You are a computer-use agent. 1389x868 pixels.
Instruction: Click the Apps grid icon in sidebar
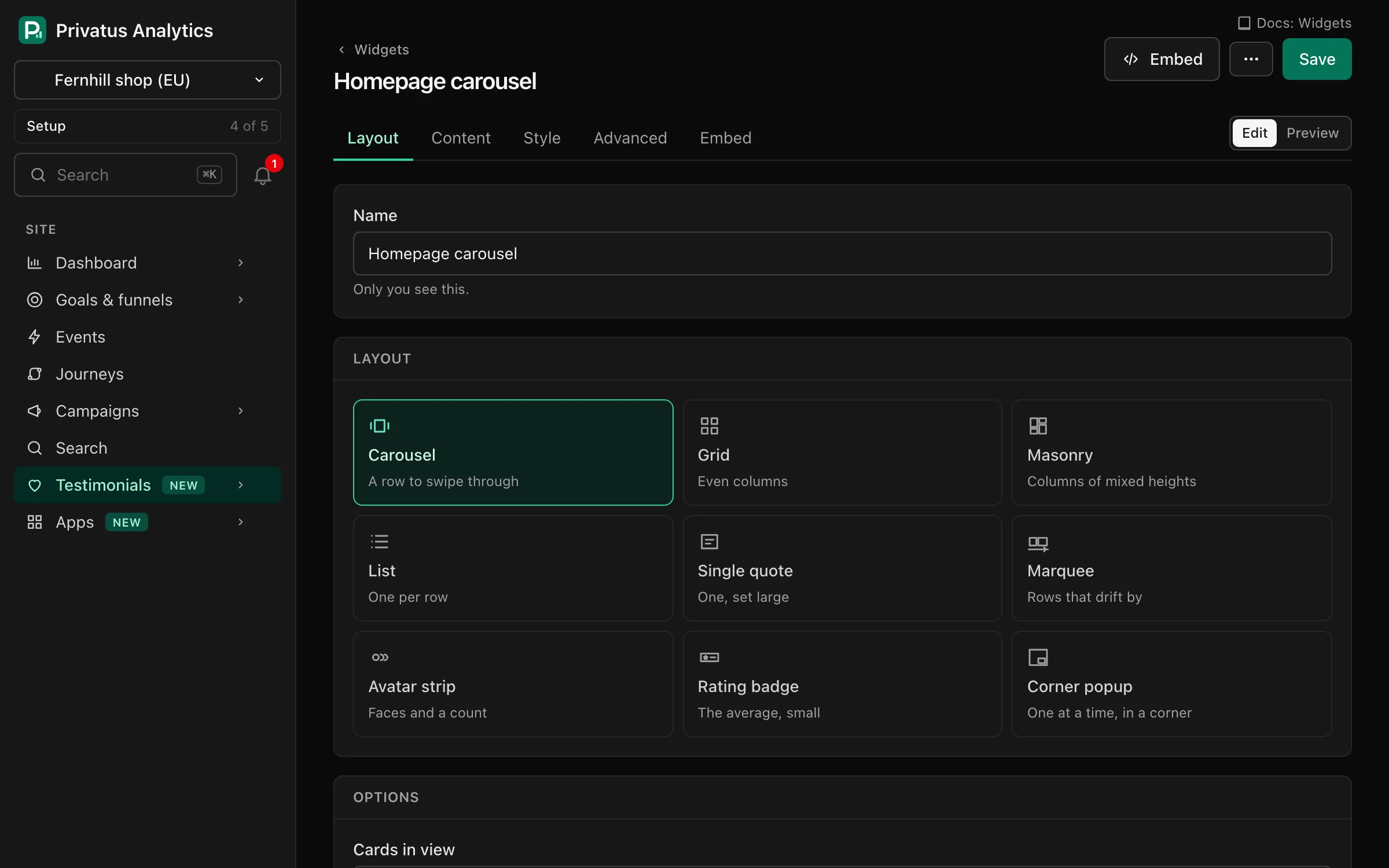(35, 522)
